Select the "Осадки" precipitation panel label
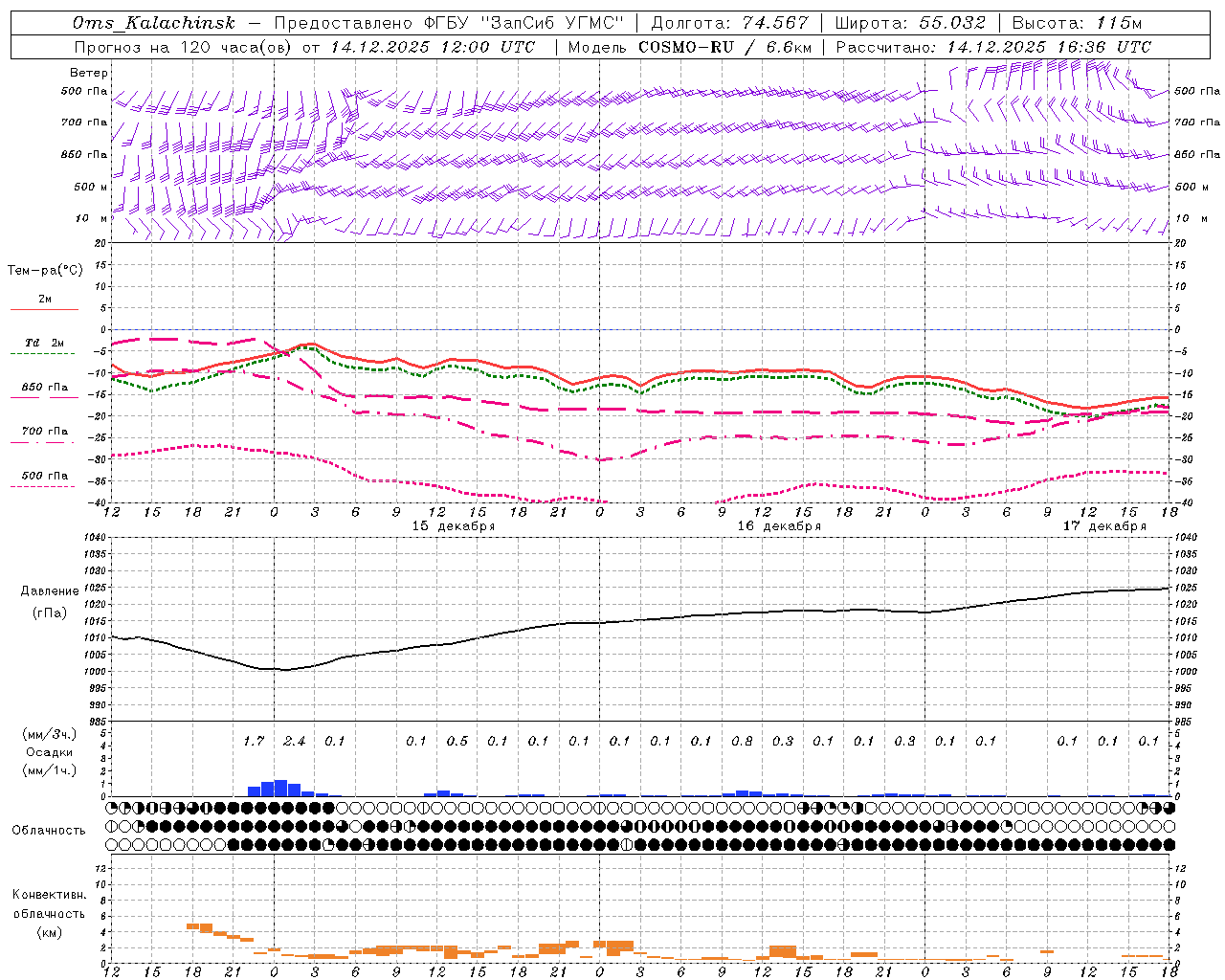The image size is (1225, 980). click(x=50, y=752)
